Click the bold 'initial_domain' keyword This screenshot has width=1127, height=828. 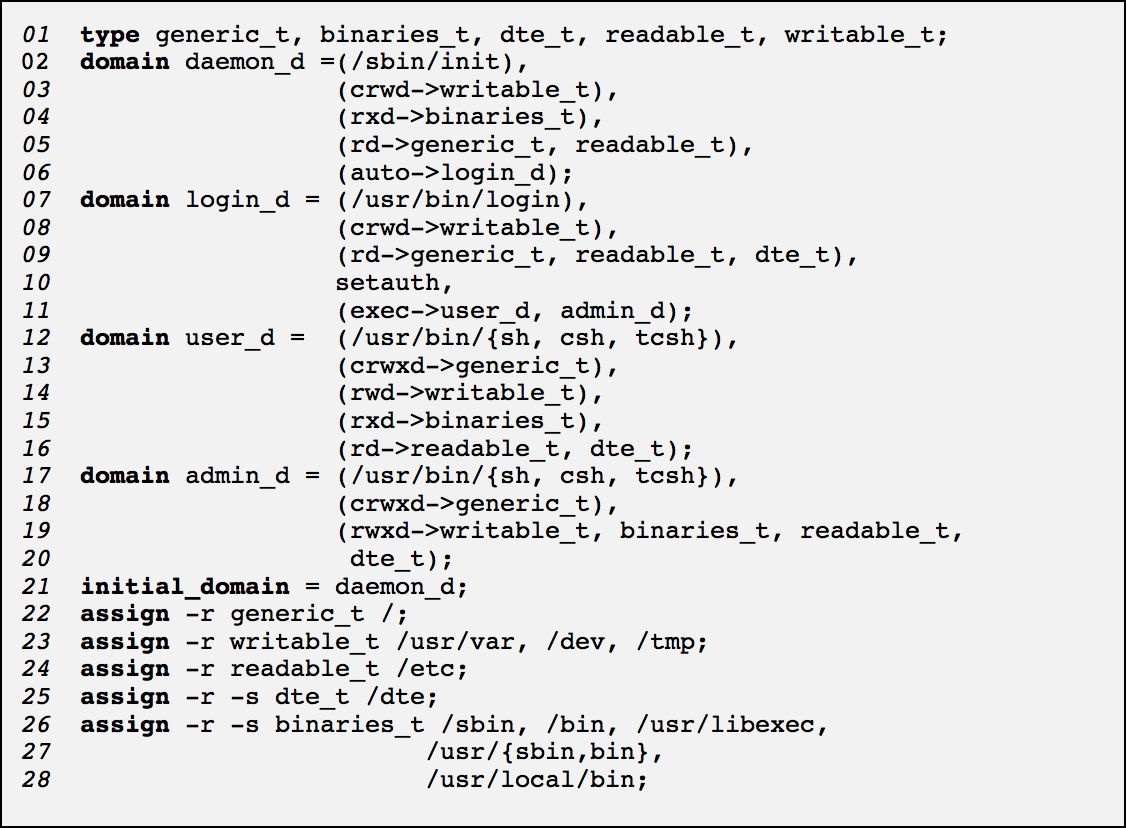[x=184, y=586]
